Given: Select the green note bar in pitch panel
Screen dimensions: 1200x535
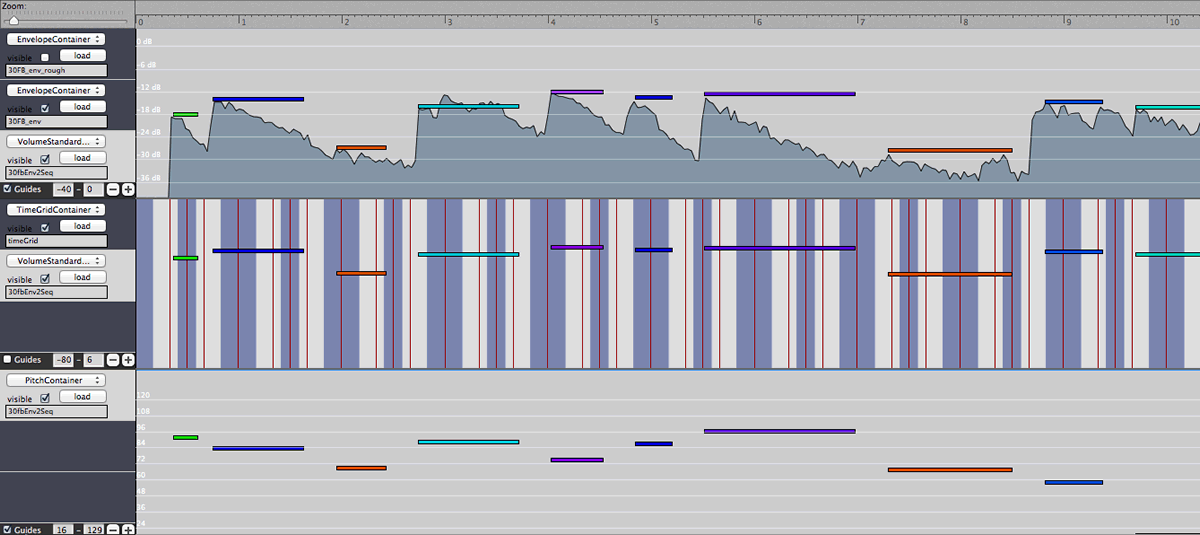Looking at the screenshot, I should 185,437.
